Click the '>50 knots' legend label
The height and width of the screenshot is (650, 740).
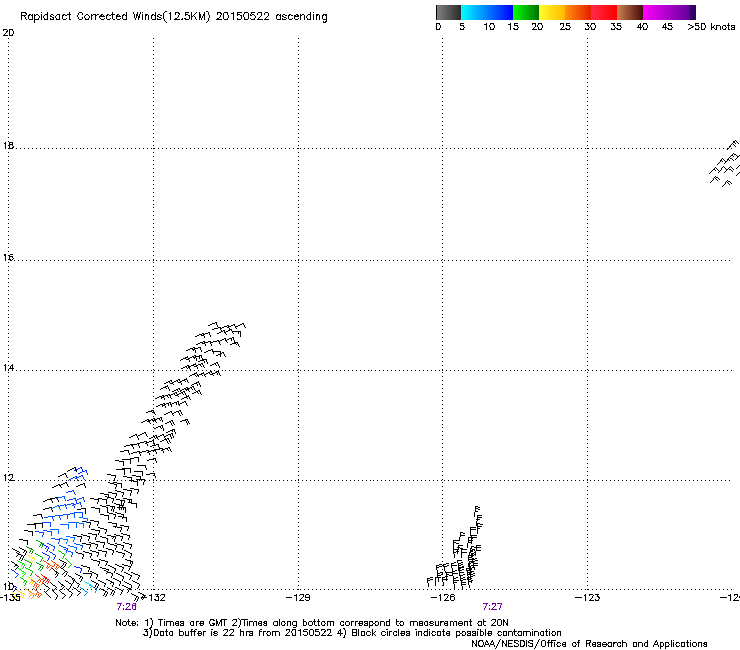tap(711, 27)
